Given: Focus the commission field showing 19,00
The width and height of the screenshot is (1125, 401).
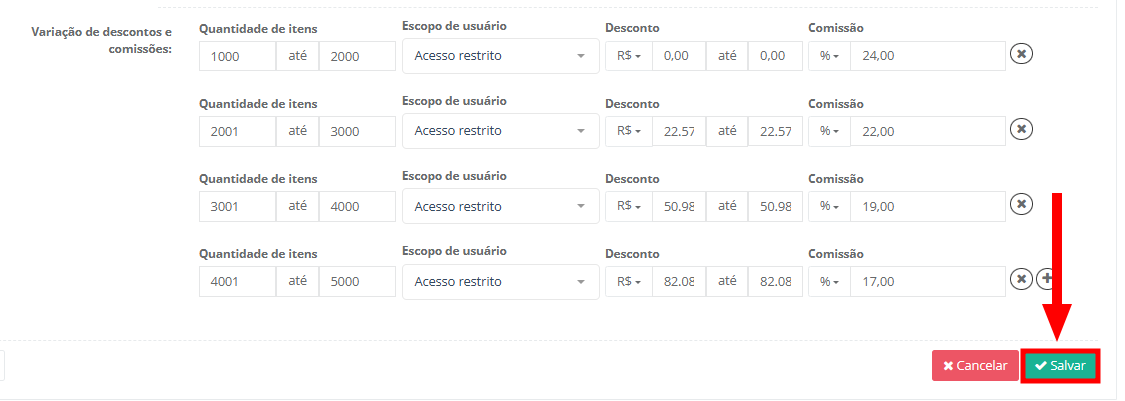Looking at the screenshot, I should 927,206.
